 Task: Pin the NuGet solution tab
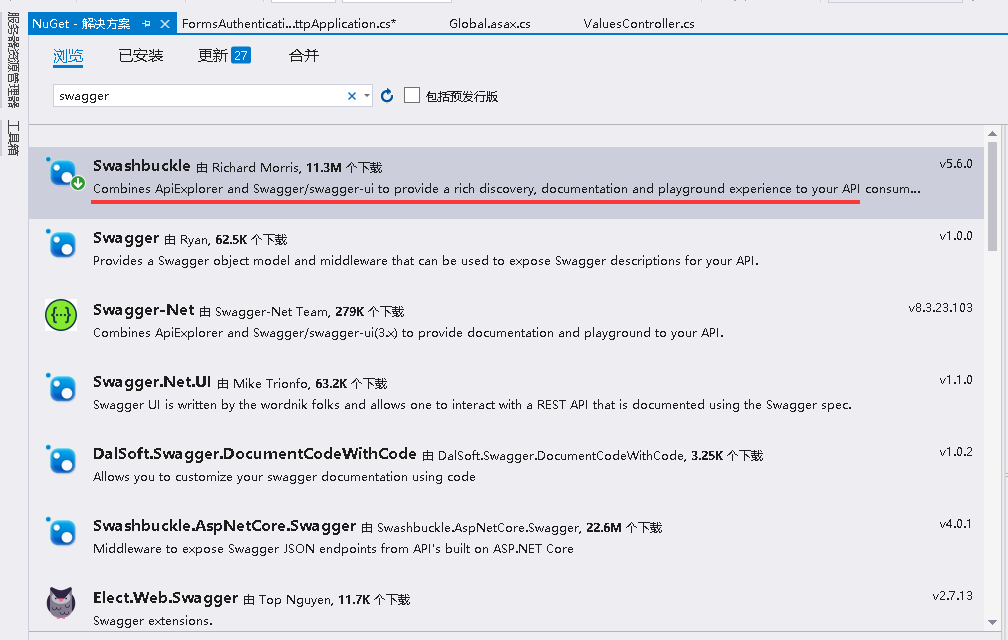click(147, 24)
